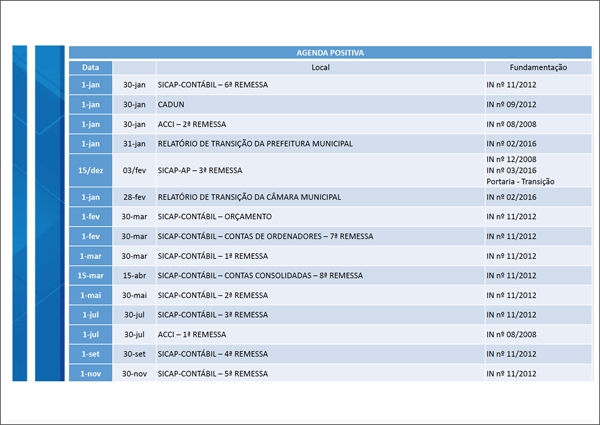
Task: Click the '28-fev' deadline cell
Action: (x=134, y=197)
